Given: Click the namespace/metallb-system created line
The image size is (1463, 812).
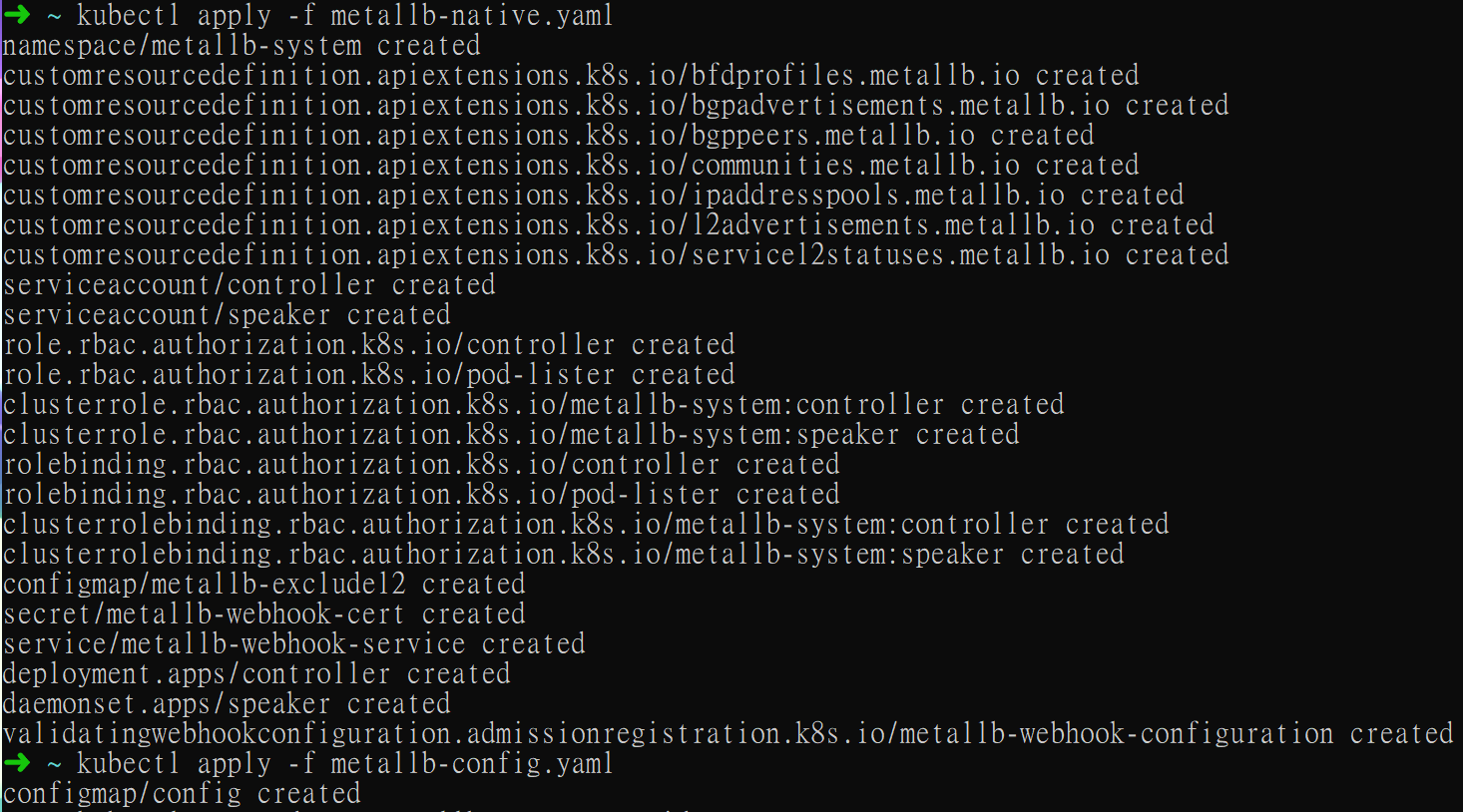Looking at the screenshot, I should point(242,45).
